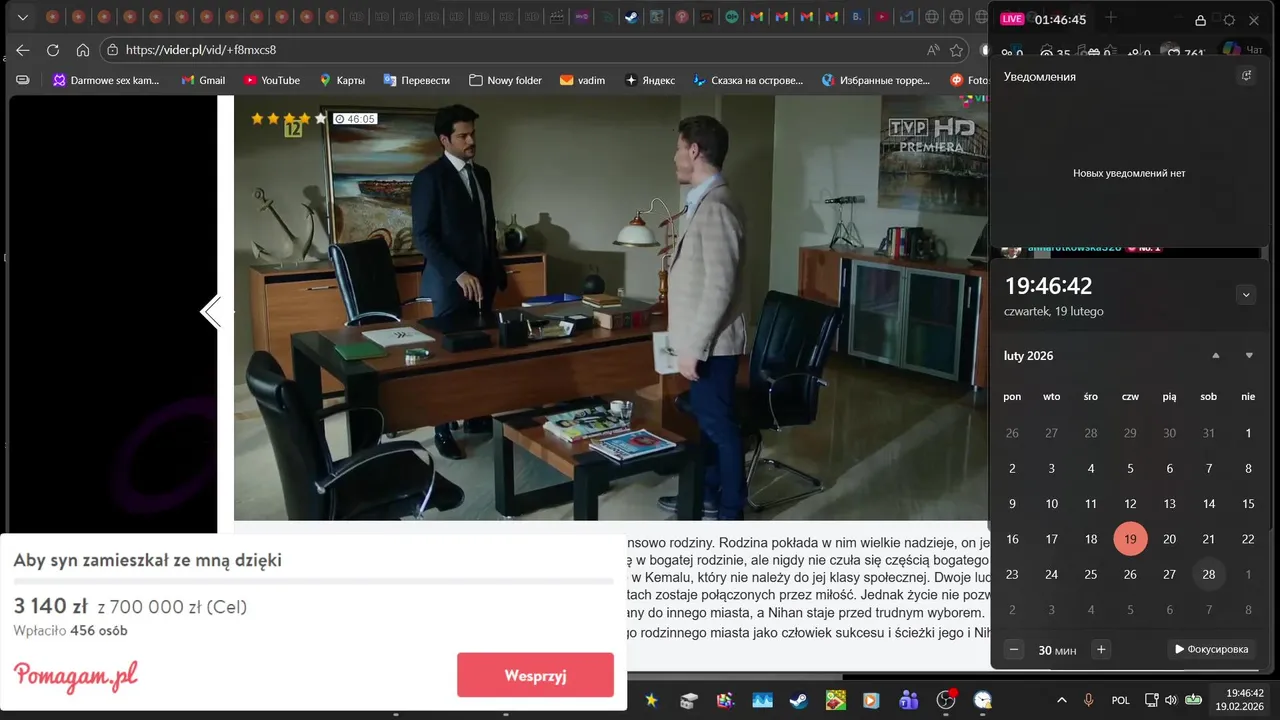The height and width of the screenshot is (720, 1280).
Task: Decrease focus session minutes
Action: 1014,650
